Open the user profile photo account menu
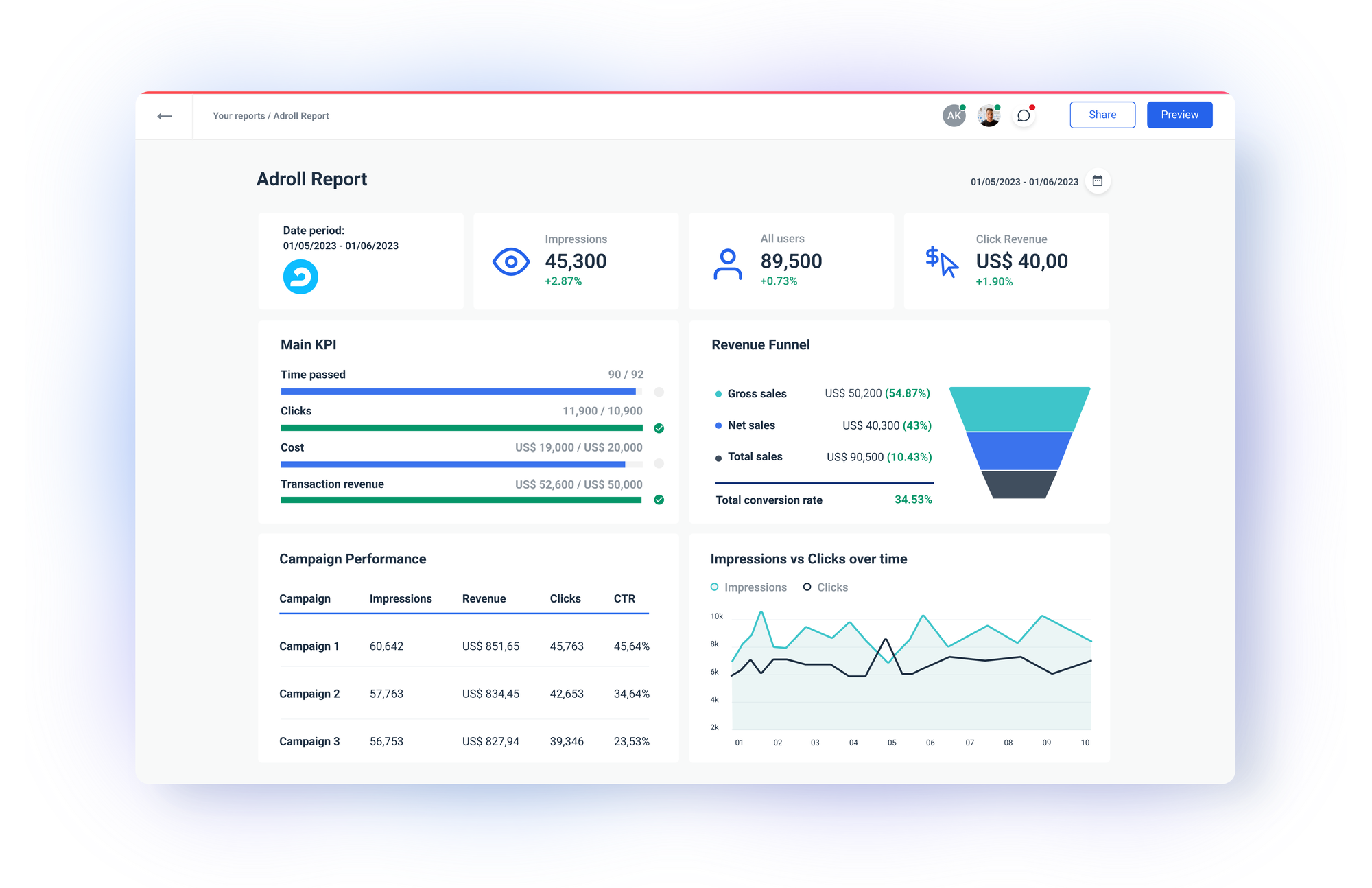Viewport: 1372px width, 888px height. 989,115
